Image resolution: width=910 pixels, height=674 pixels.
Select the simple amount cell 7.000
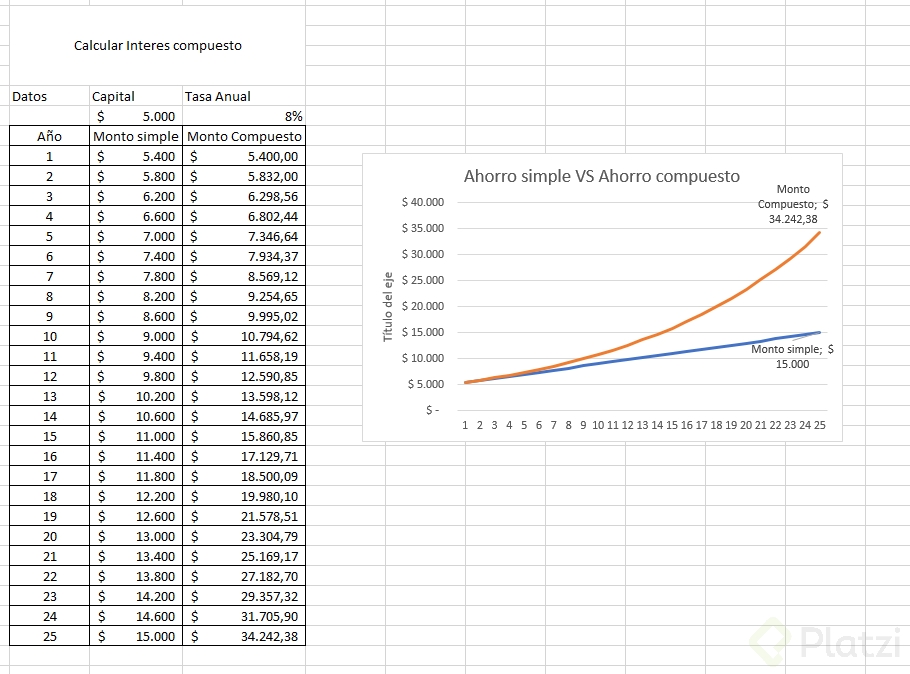tap(136, 236)
